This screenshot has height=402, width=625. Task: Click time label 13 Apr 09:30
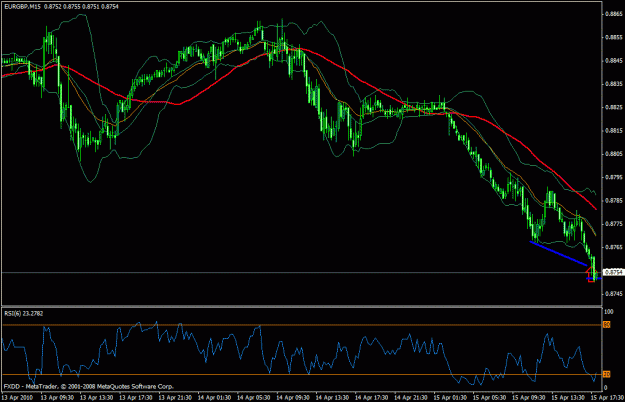[57, 398]
